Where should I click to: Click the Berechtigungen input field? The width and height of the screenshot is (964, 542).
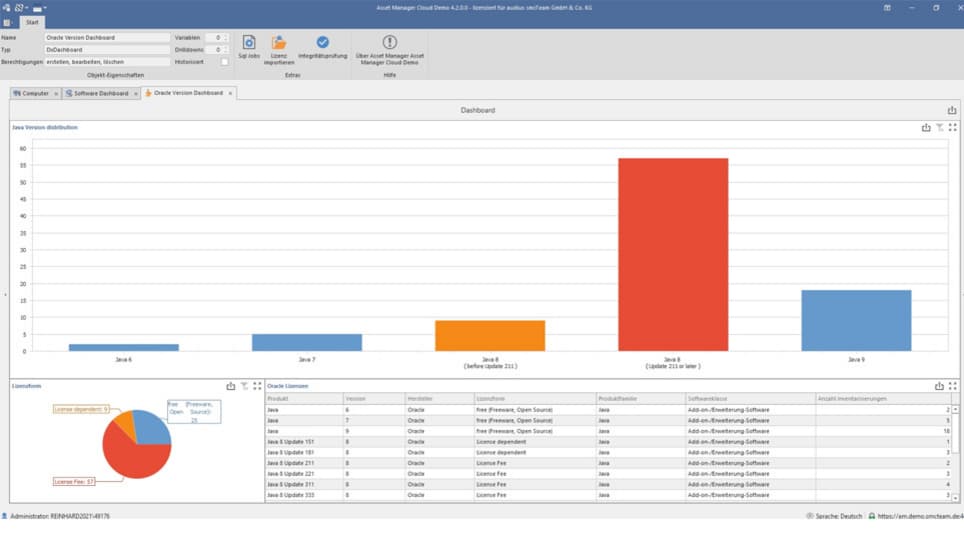[107, 62]
